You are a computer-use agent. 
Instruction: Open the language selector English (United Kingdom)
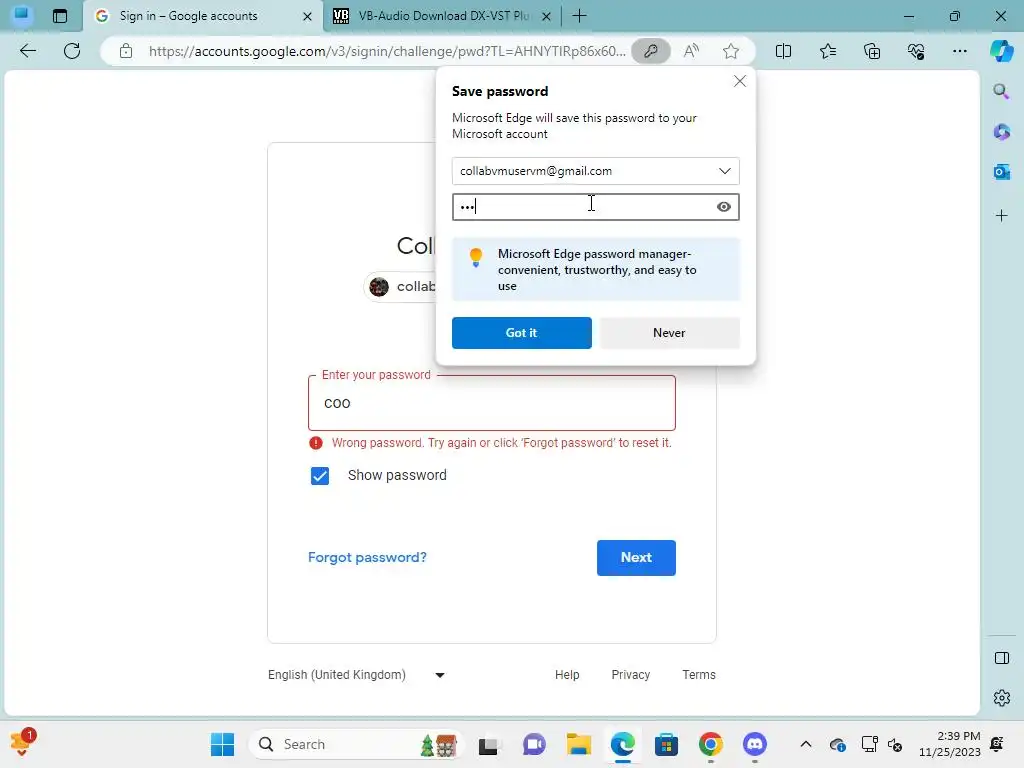pyautogui.click(x=357, y=675)
